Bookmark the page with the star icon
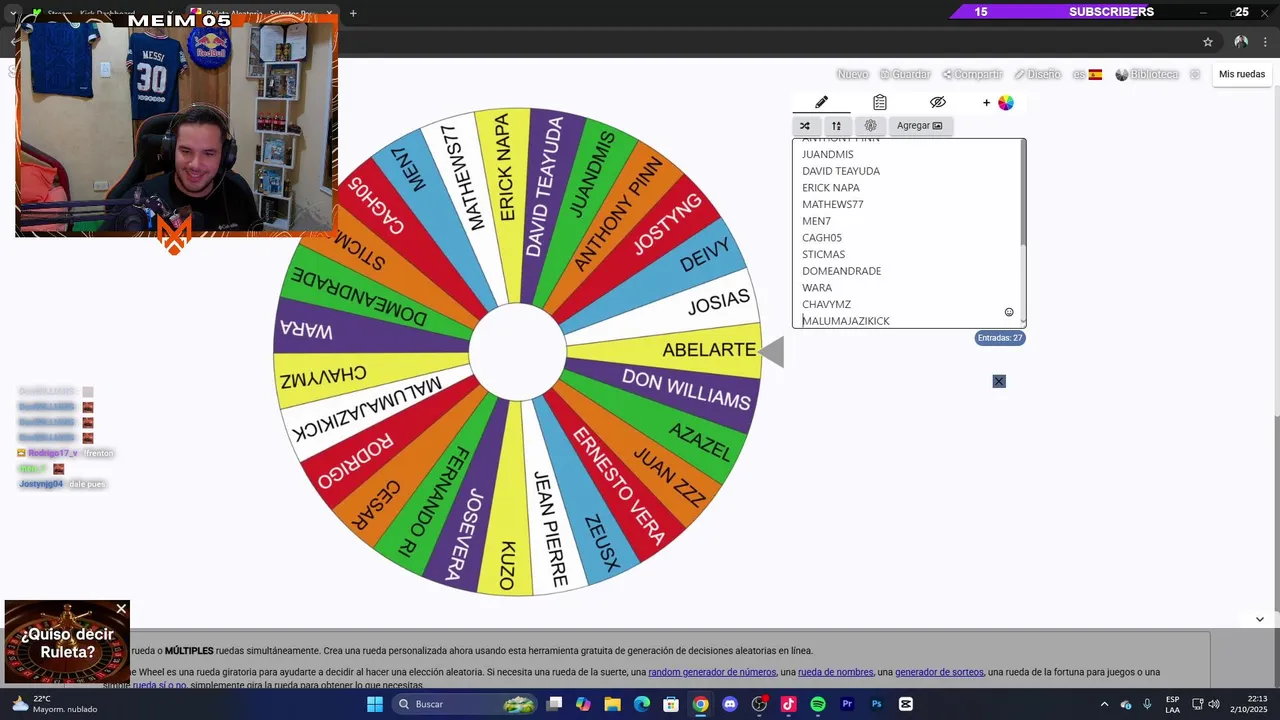The width and height of the screenshot is (1280, 720). 1208,42
